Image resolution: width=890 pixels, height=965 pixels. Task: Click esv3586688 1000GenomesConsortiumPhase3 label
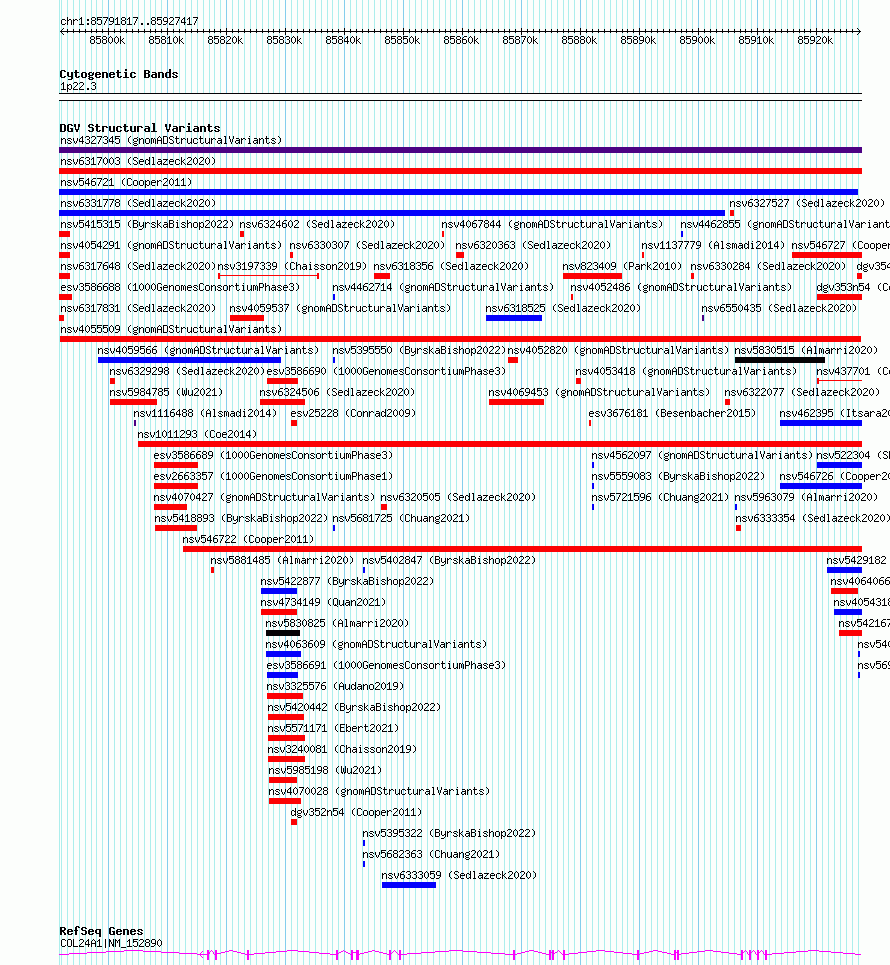[180, 287]
